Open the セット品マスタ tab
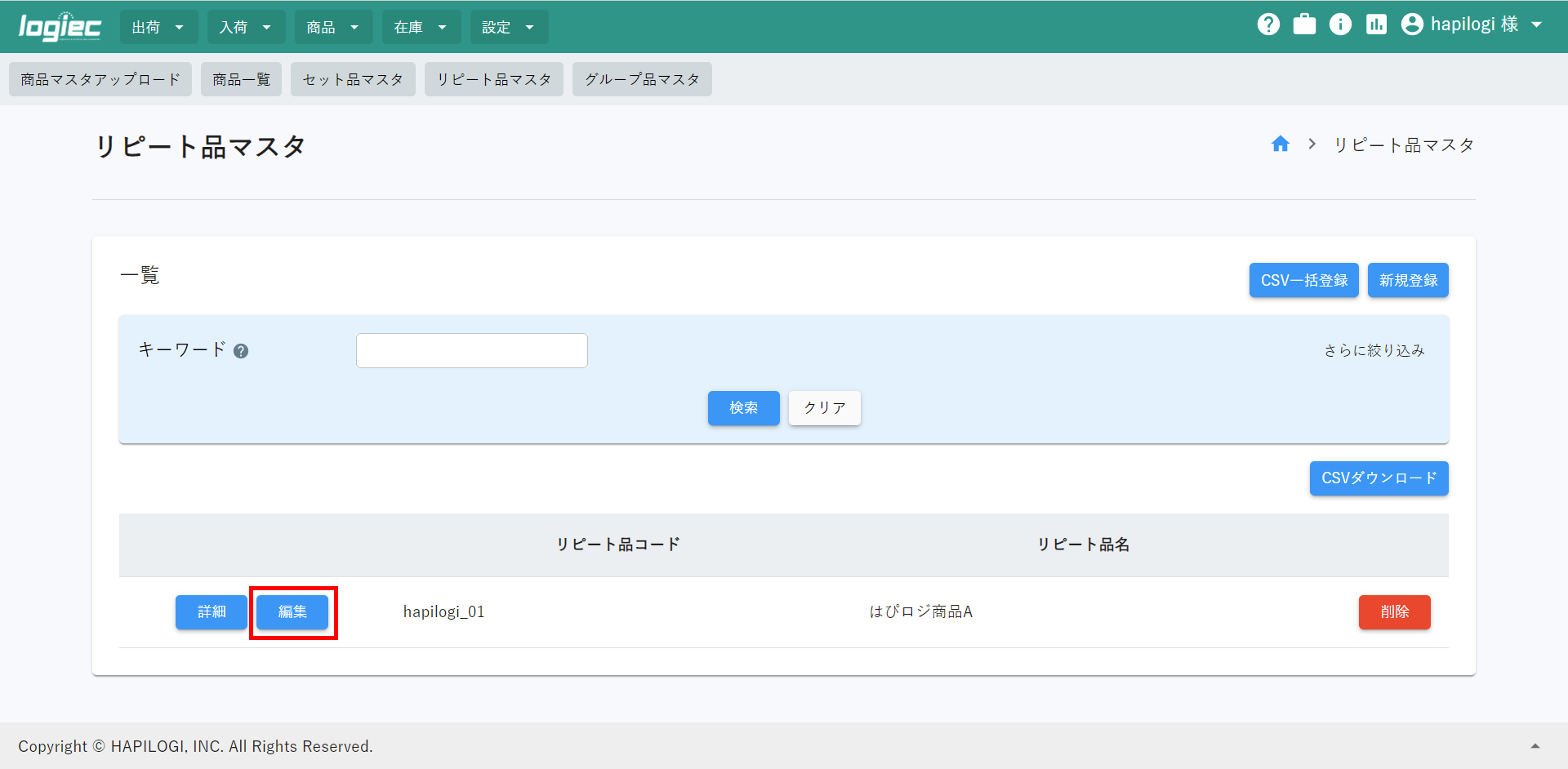Image resolution: width=1568 pixels, height=769 pixels. coord(353,79)
